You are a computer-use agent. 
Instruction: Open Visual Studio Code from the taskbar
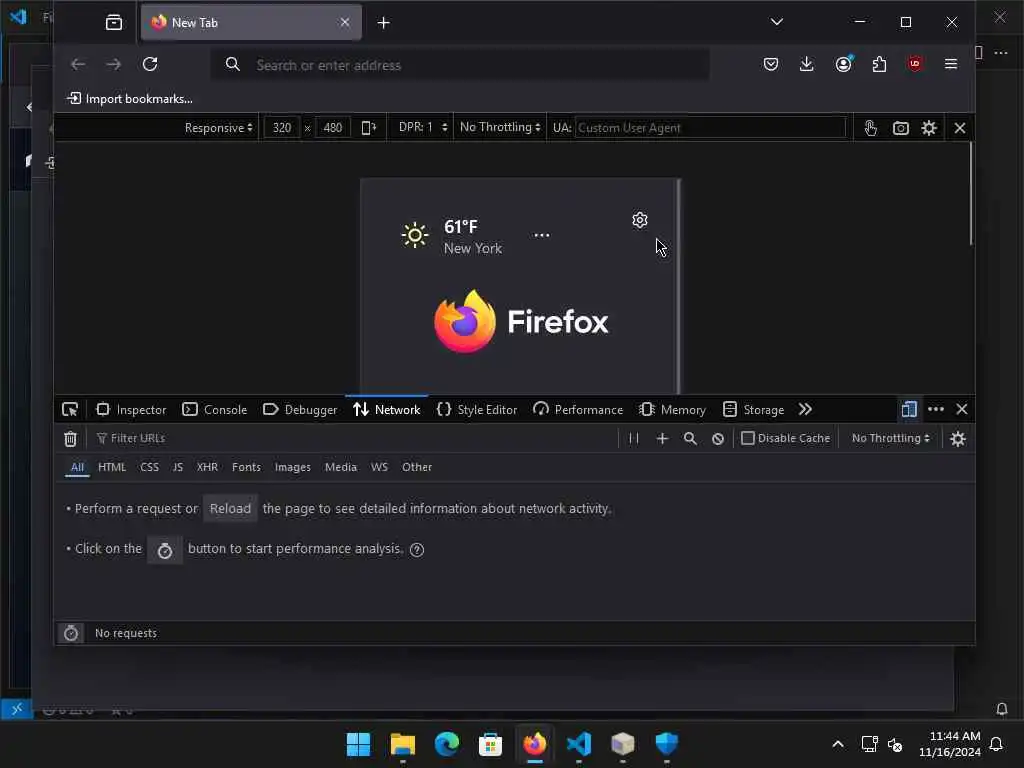[579, 744]
